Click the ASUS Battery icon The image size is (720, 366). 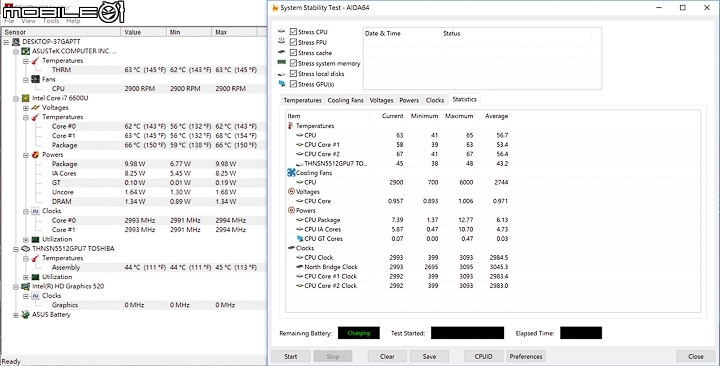click(x=26, y=315)
